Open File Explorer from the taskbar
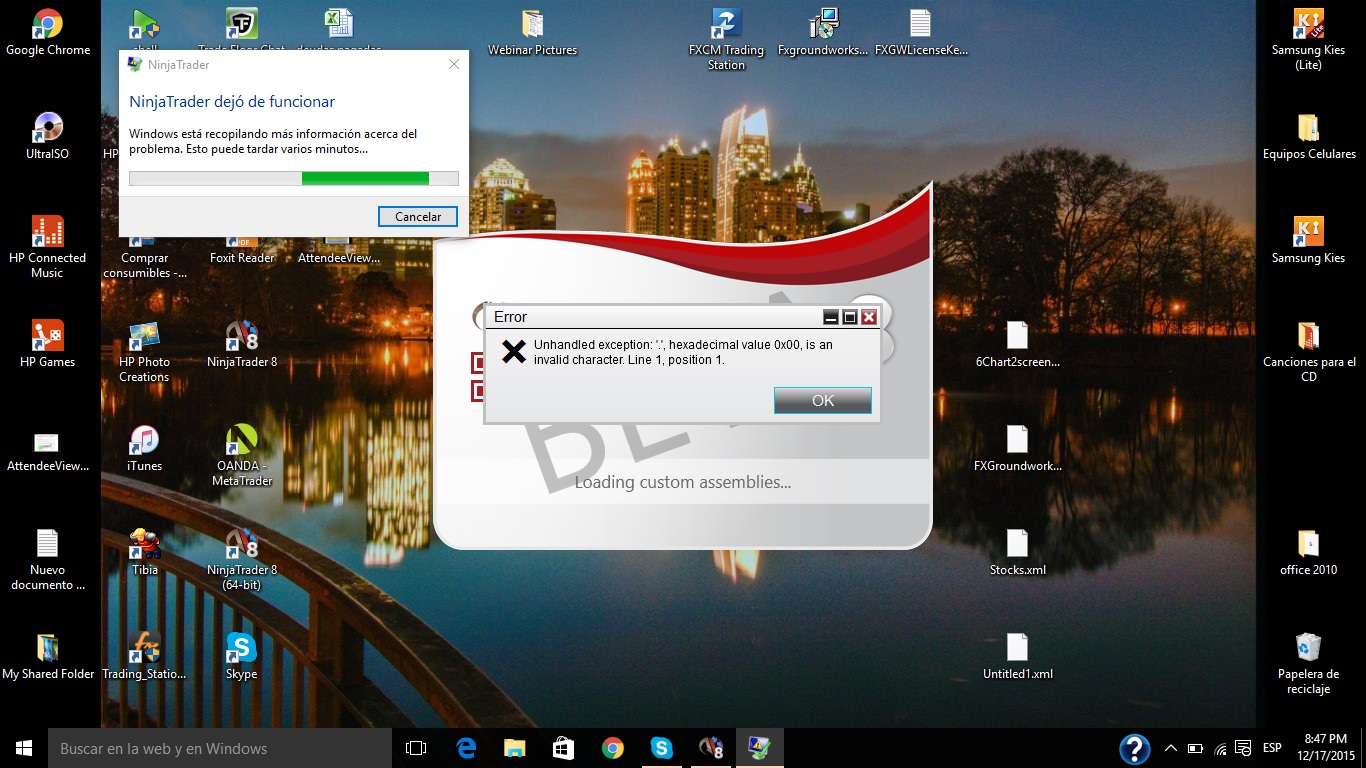Image resolution: width=1366 pixels, height=768 pixels. 515,748
